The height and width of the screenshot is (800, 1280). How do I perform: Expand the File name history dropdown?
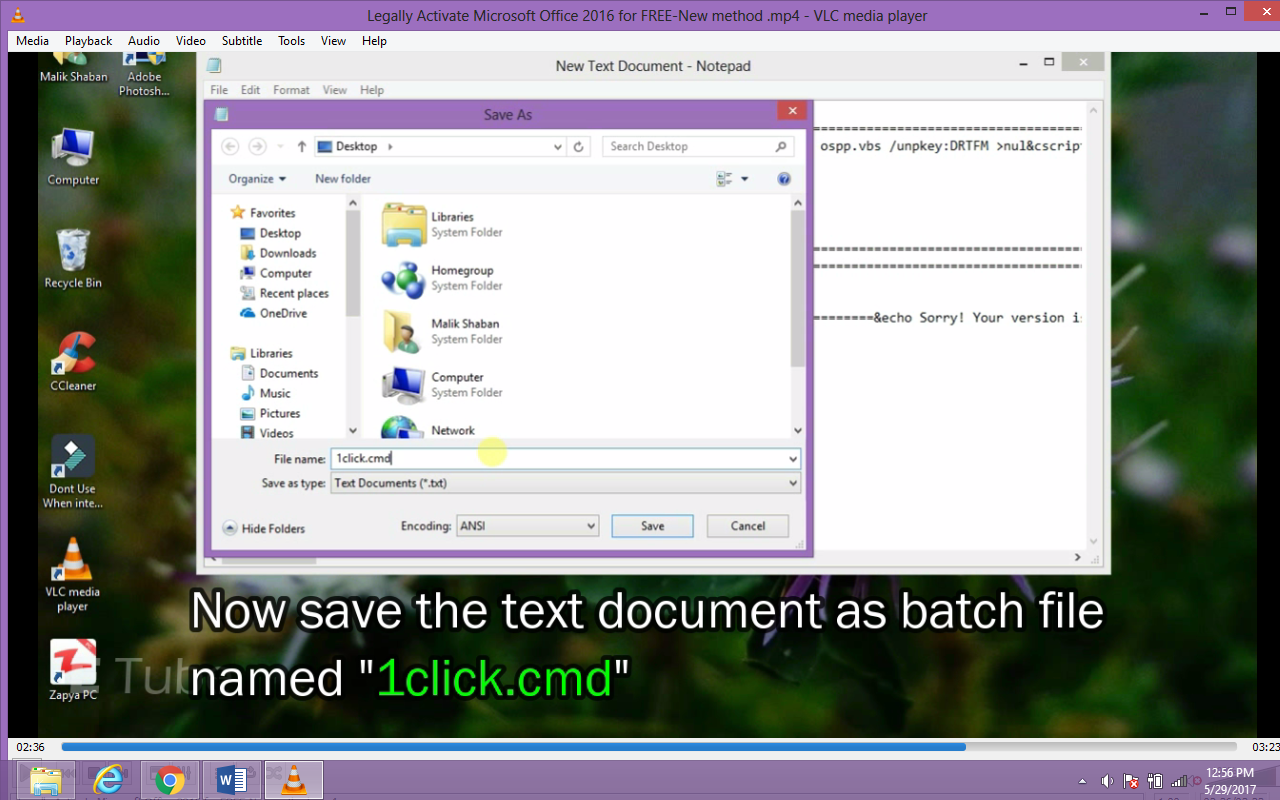793,459
